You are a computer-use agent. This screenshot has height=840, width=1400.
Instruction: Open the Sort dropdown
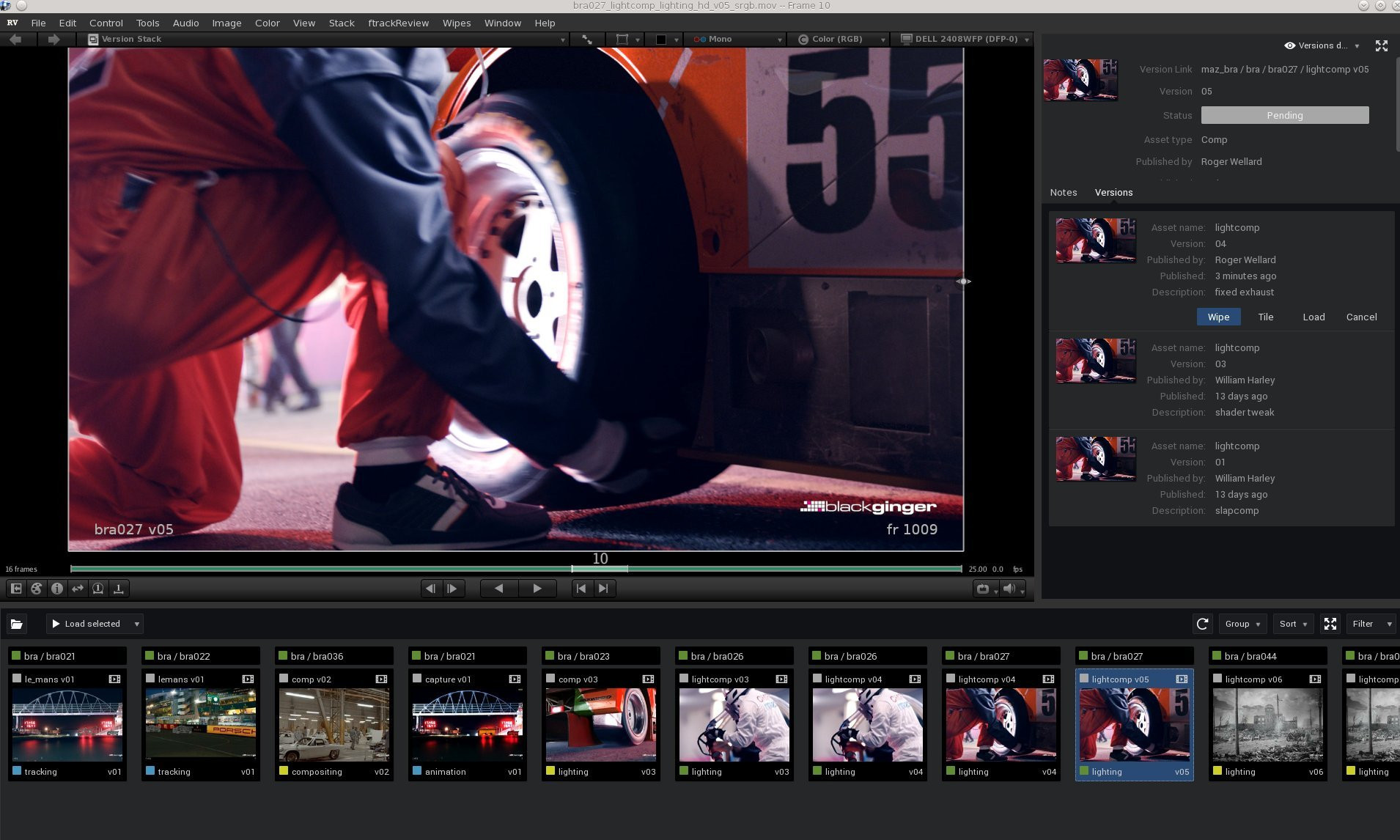[x=1294, y=624]
